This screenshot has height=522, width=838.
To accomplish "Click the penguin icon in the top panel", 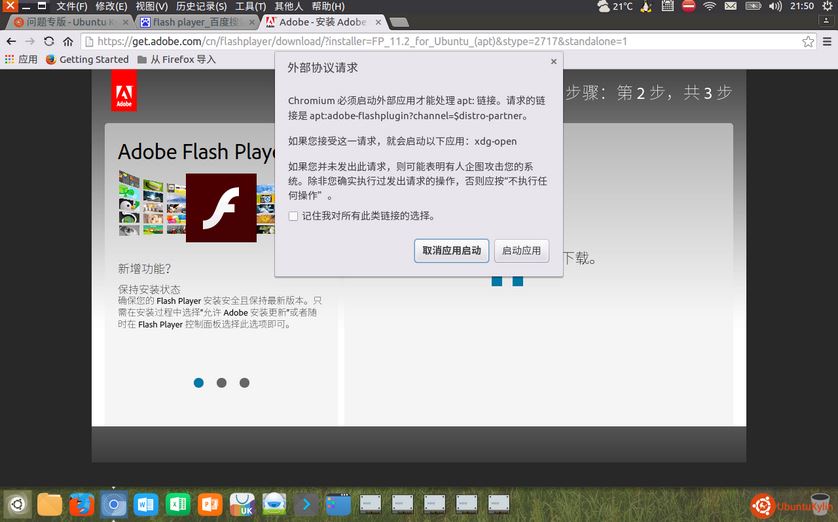I will click(x=646, y=6).
